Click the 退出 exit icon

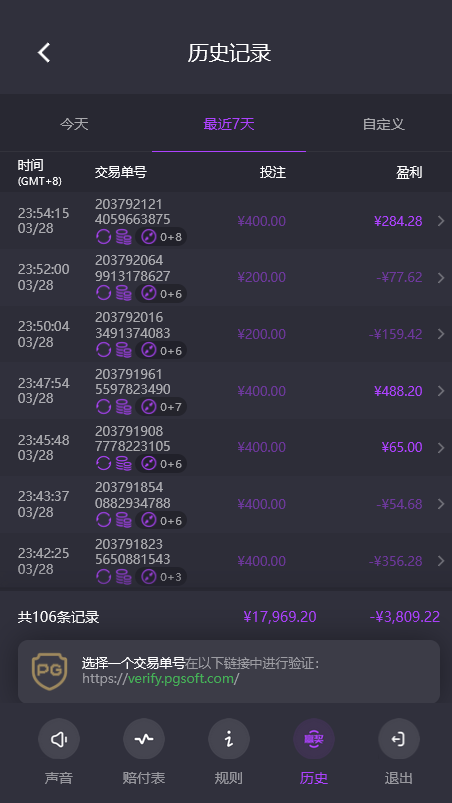399,739
